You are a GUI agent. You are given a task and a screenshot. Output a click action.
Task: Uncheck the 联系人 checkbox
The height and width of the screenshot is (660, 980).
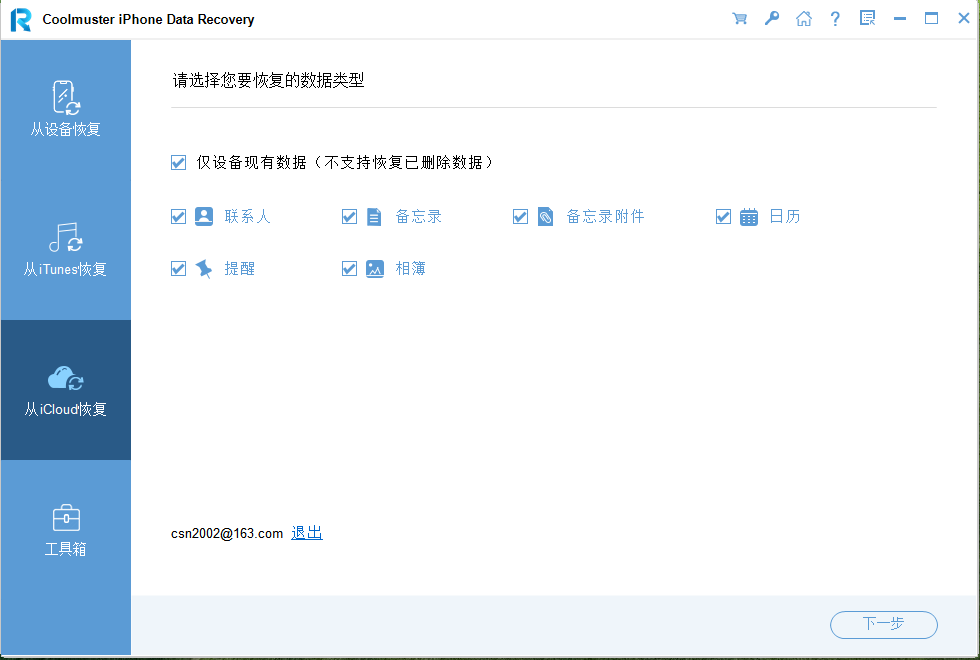(x=179, y=217)
